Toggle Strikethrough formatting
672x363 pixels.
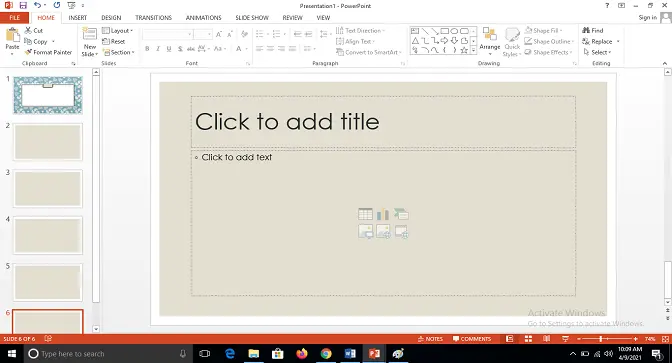[x=191, y=48]
